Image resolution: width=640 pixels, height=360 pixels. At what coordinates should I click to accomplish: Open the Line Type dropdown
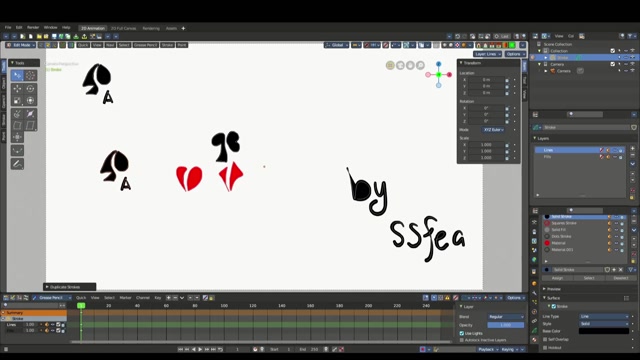click(604, 316)
